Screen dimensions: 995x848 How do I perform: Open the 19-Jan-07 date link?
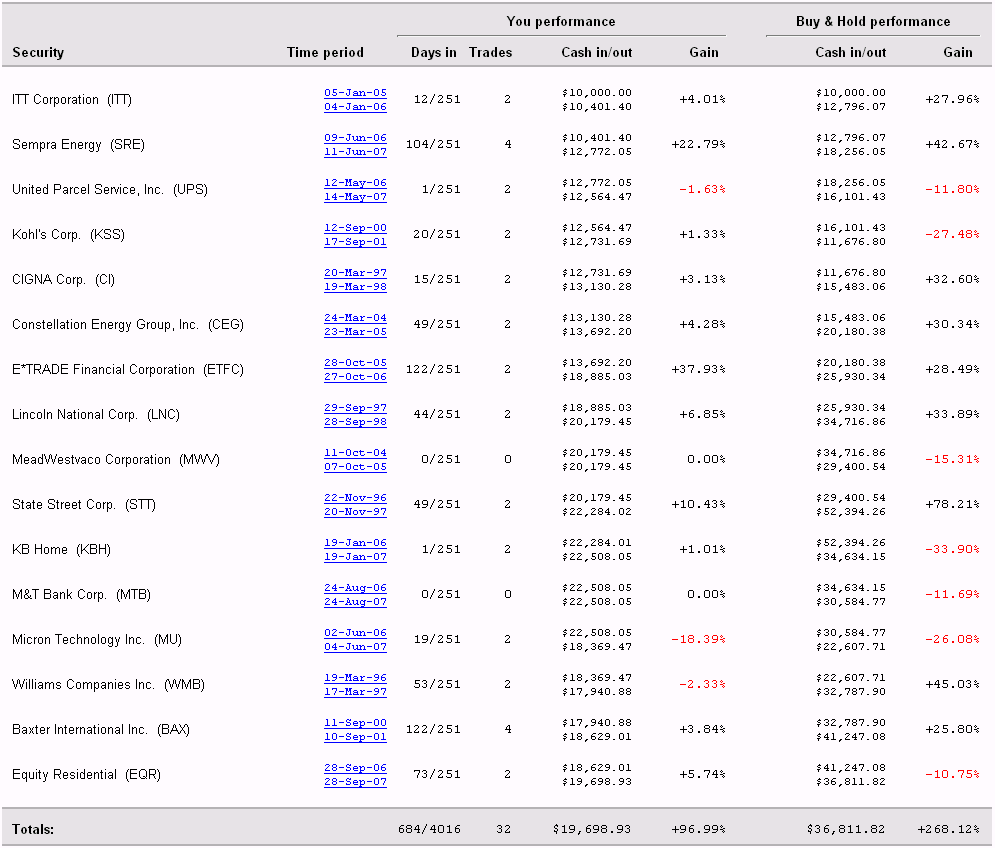click(355, 557)
